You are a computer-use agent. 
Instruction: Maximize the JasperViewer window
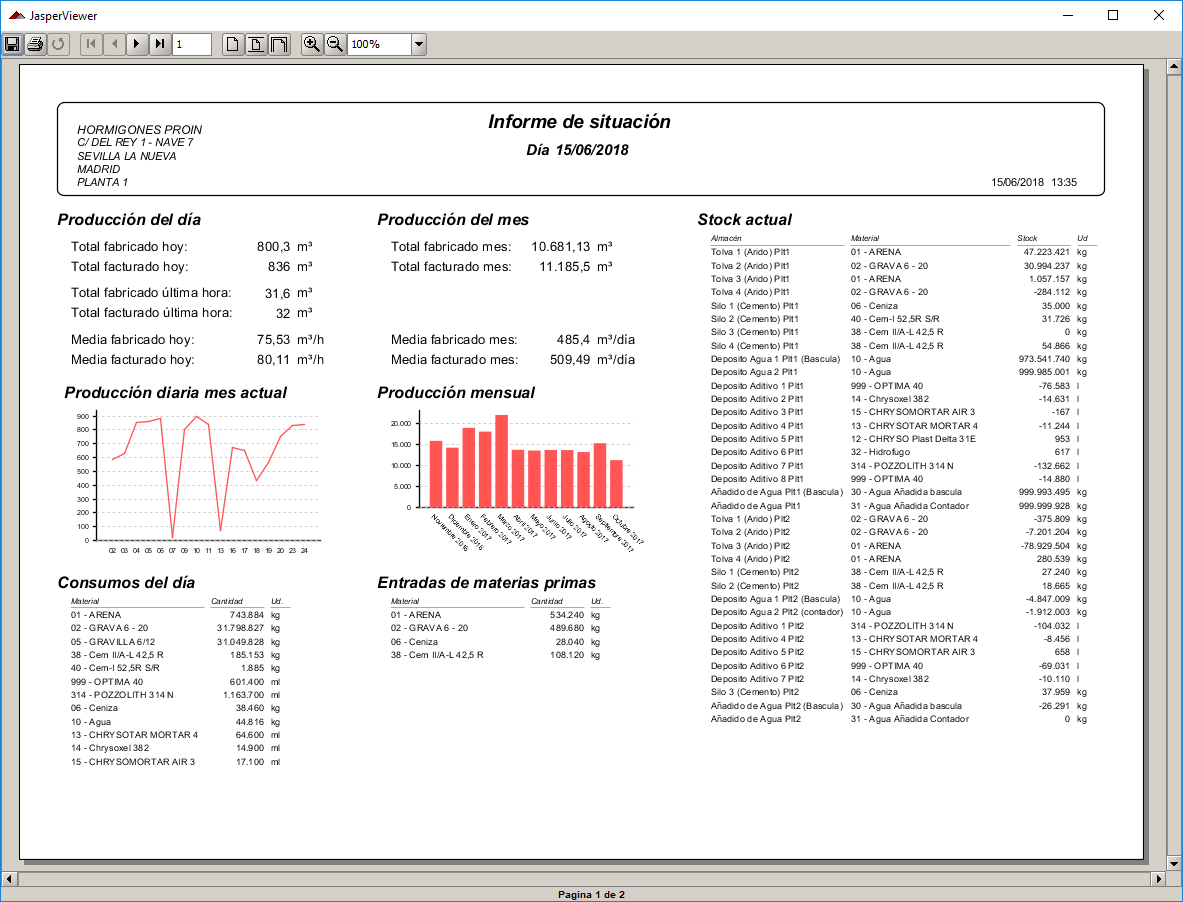click(1113, 15)
